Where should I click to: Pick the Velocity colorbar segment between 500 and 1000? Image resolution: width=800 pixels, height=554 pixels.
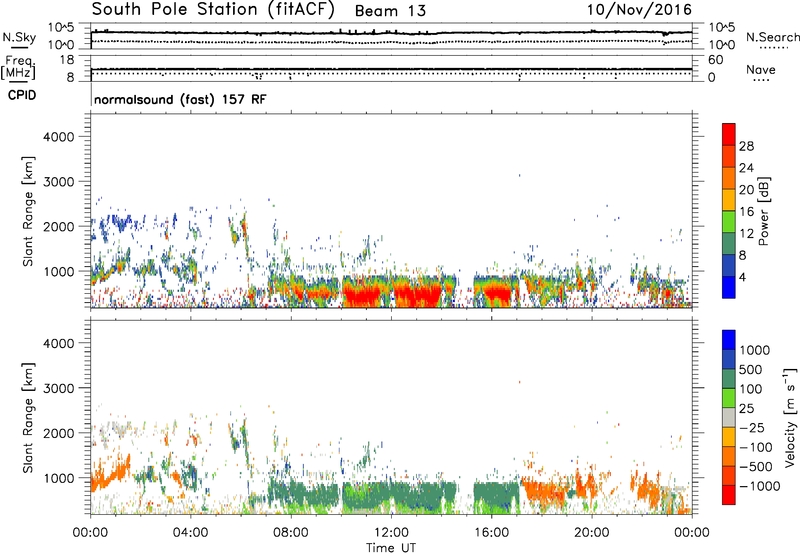729,360
